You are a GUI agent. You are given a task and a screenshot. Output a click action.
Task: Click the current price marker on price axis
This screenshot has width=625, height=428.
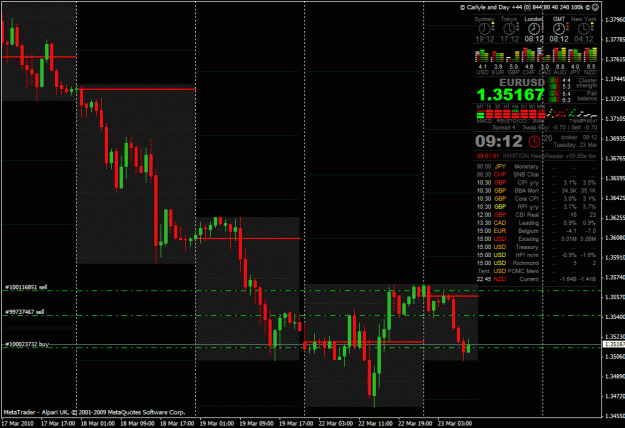click(x=613, y=344)
